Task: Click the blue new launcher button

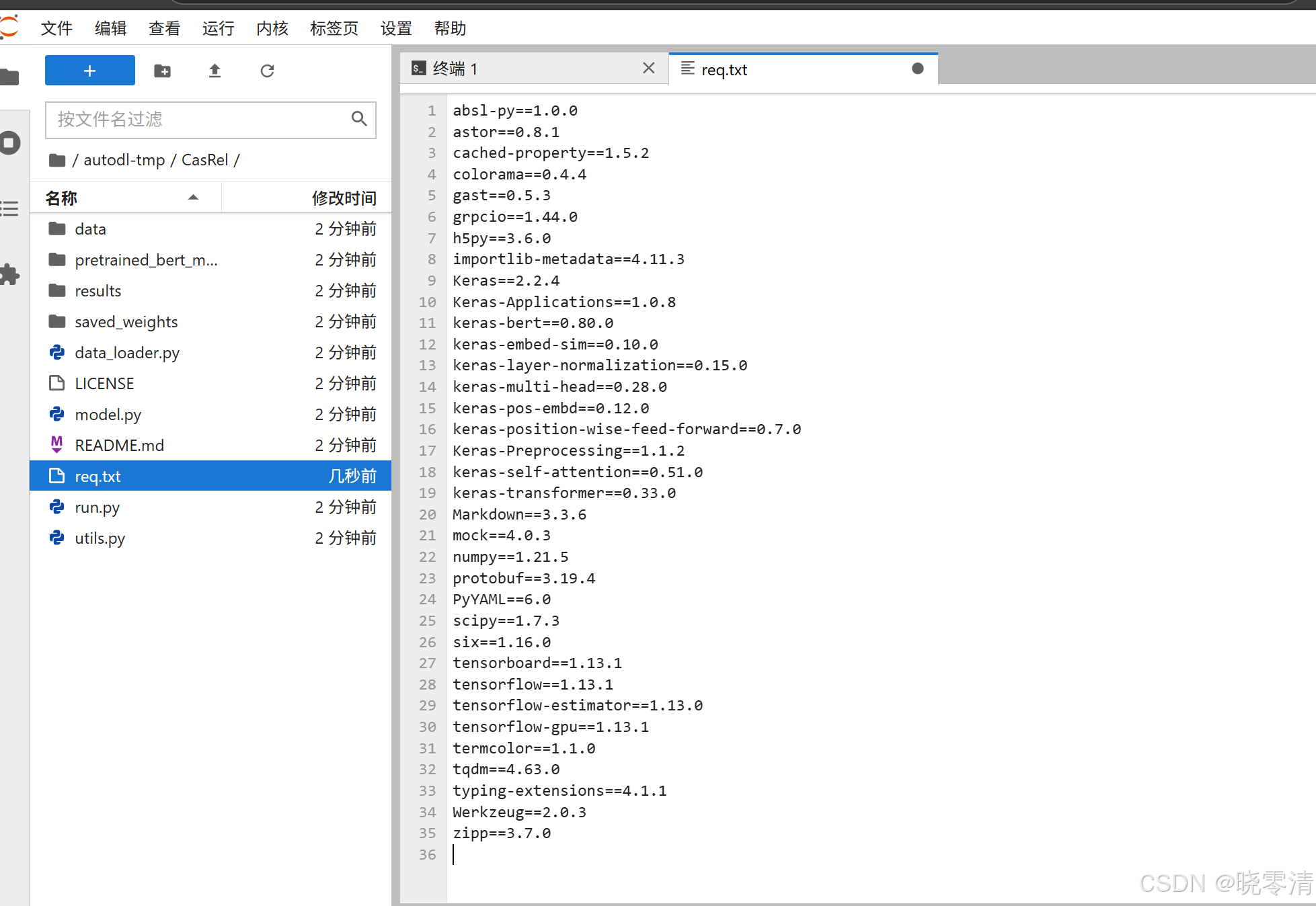Action: 89,70
